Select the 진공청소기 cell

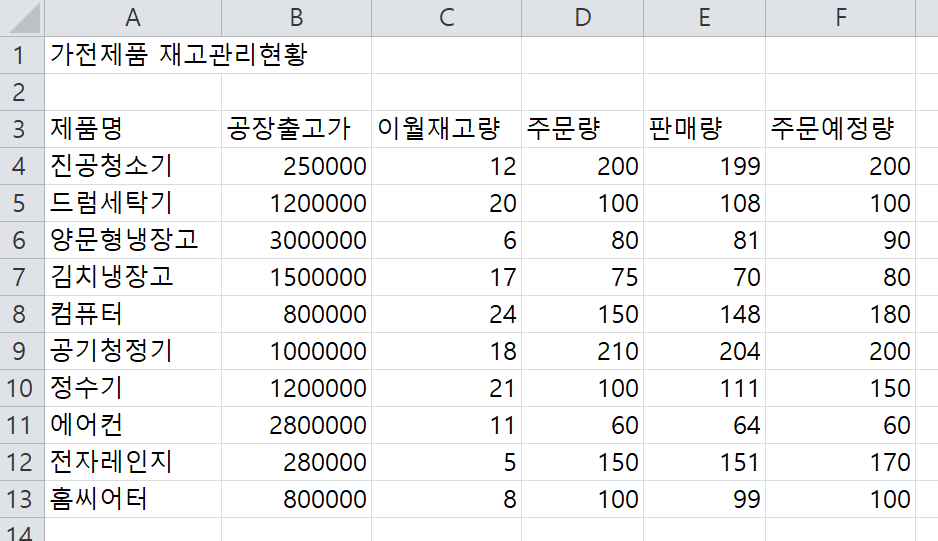pos(133,166)
